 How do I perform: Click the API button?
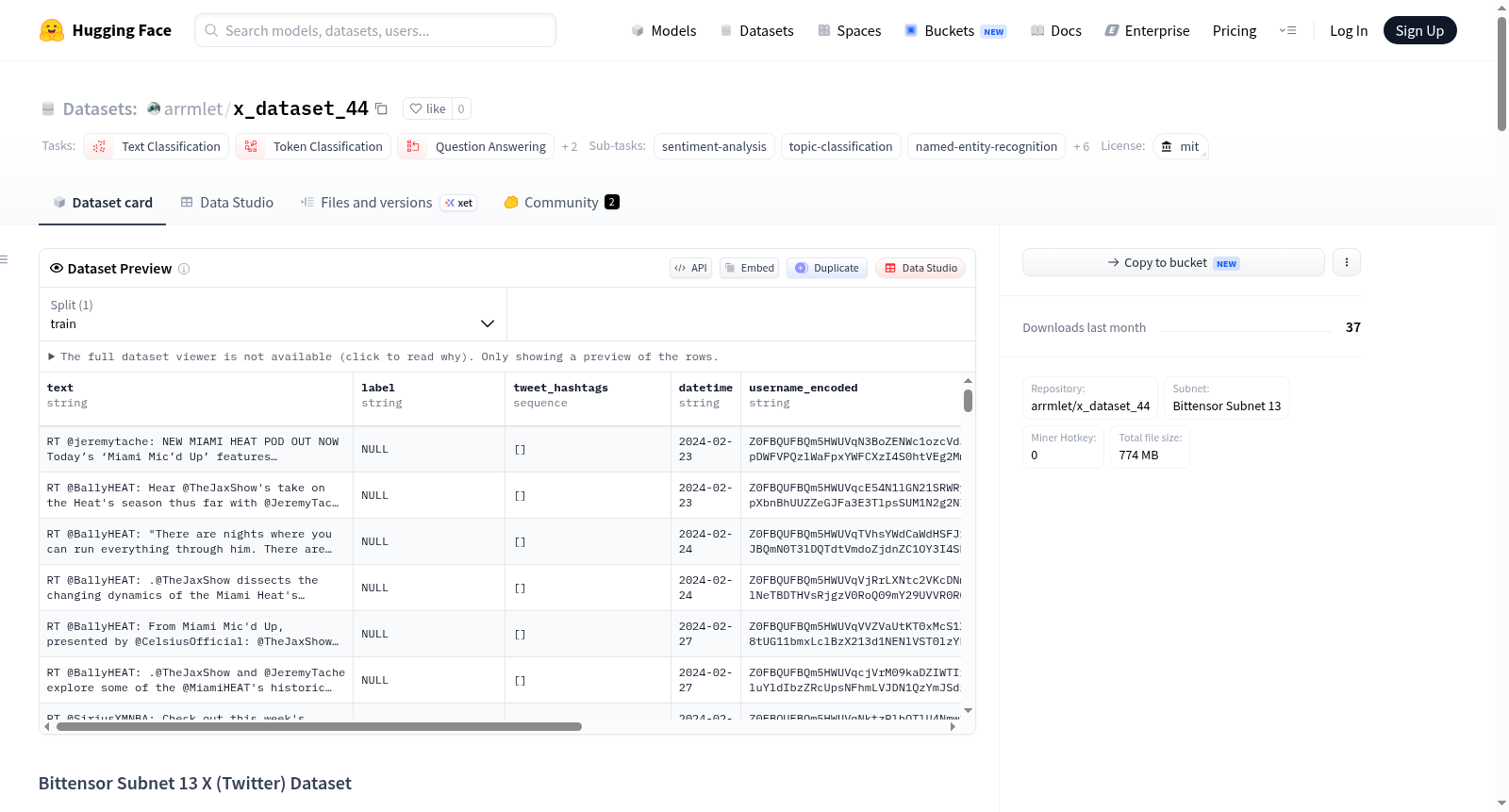tap(690, 268)
